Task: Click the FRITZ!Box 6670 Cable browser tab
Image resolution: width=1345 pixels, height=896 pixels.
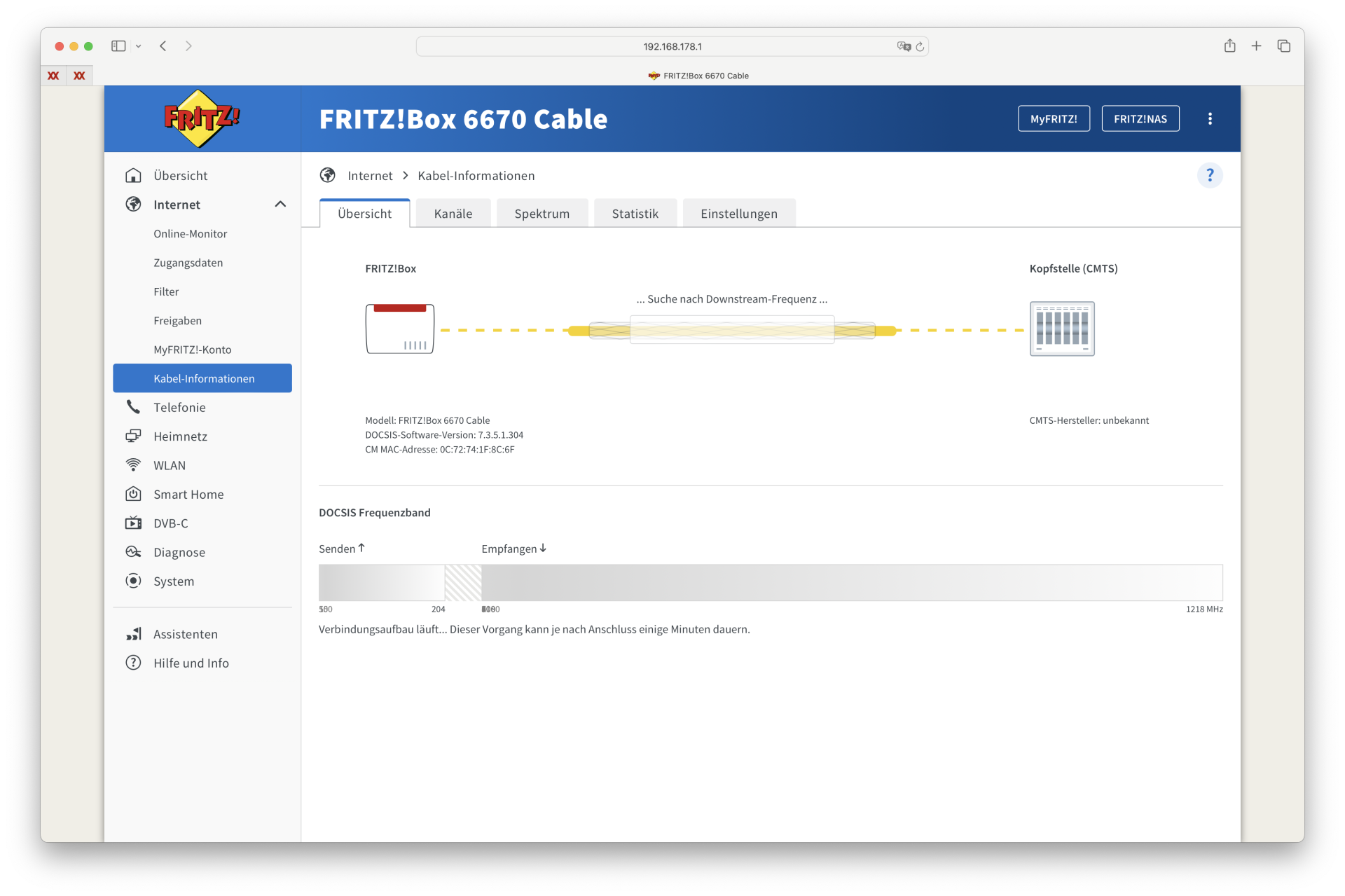Action: [698, 76]
